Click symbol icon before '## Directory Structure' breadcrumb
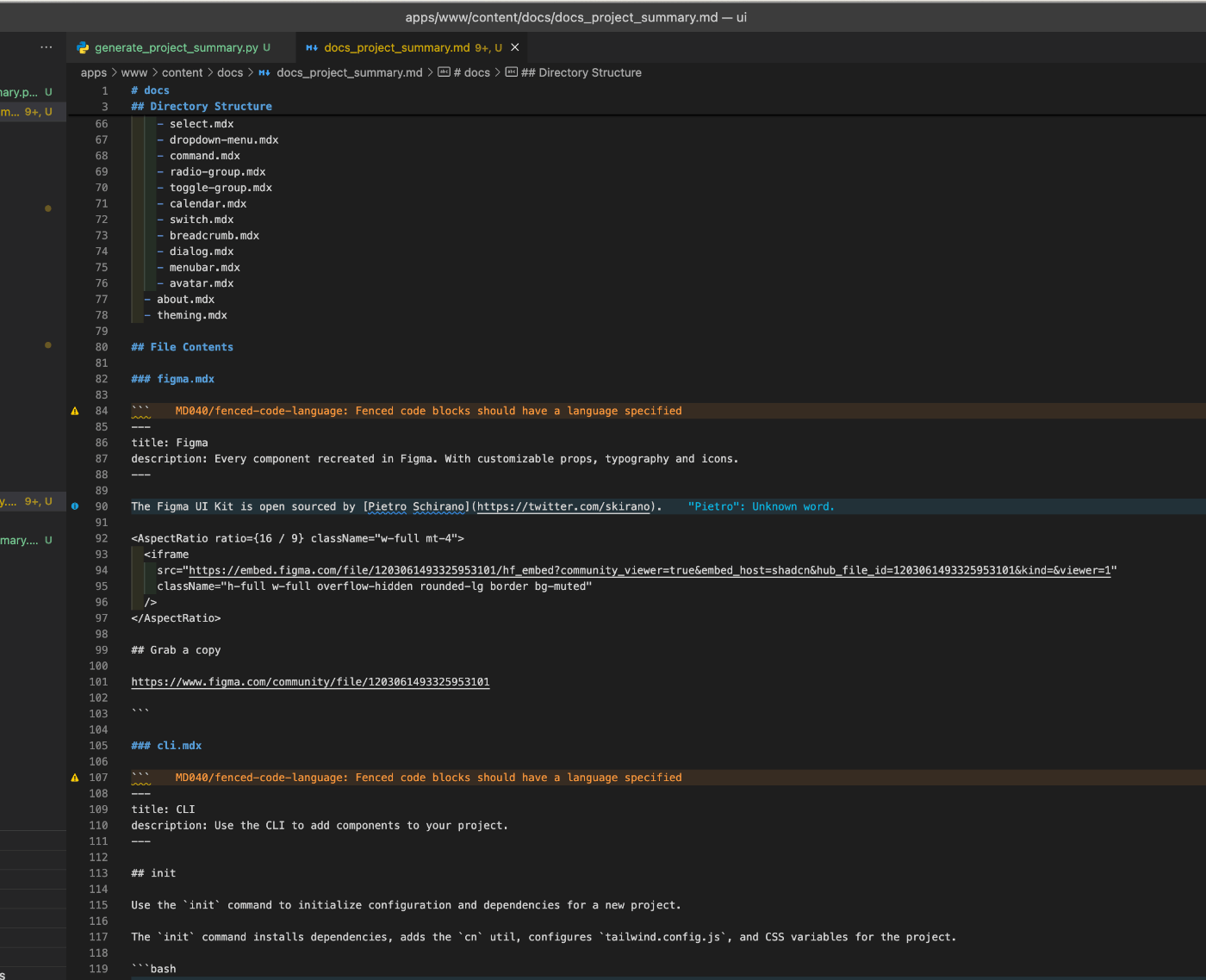The image size is (1206, 980). (x=511, y=72)
